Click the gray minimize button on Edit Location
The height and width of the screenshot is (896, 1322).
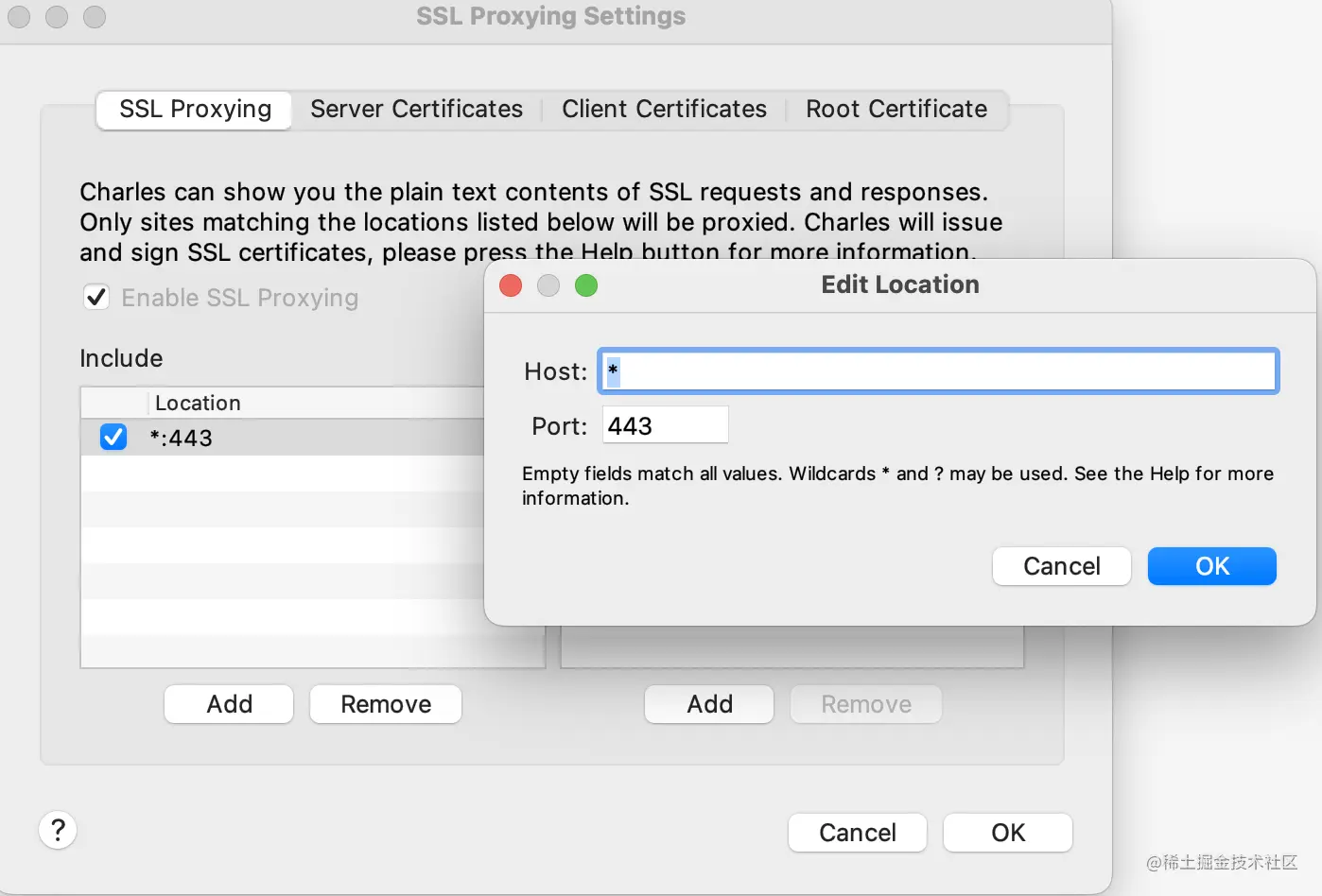click(548, 285)
